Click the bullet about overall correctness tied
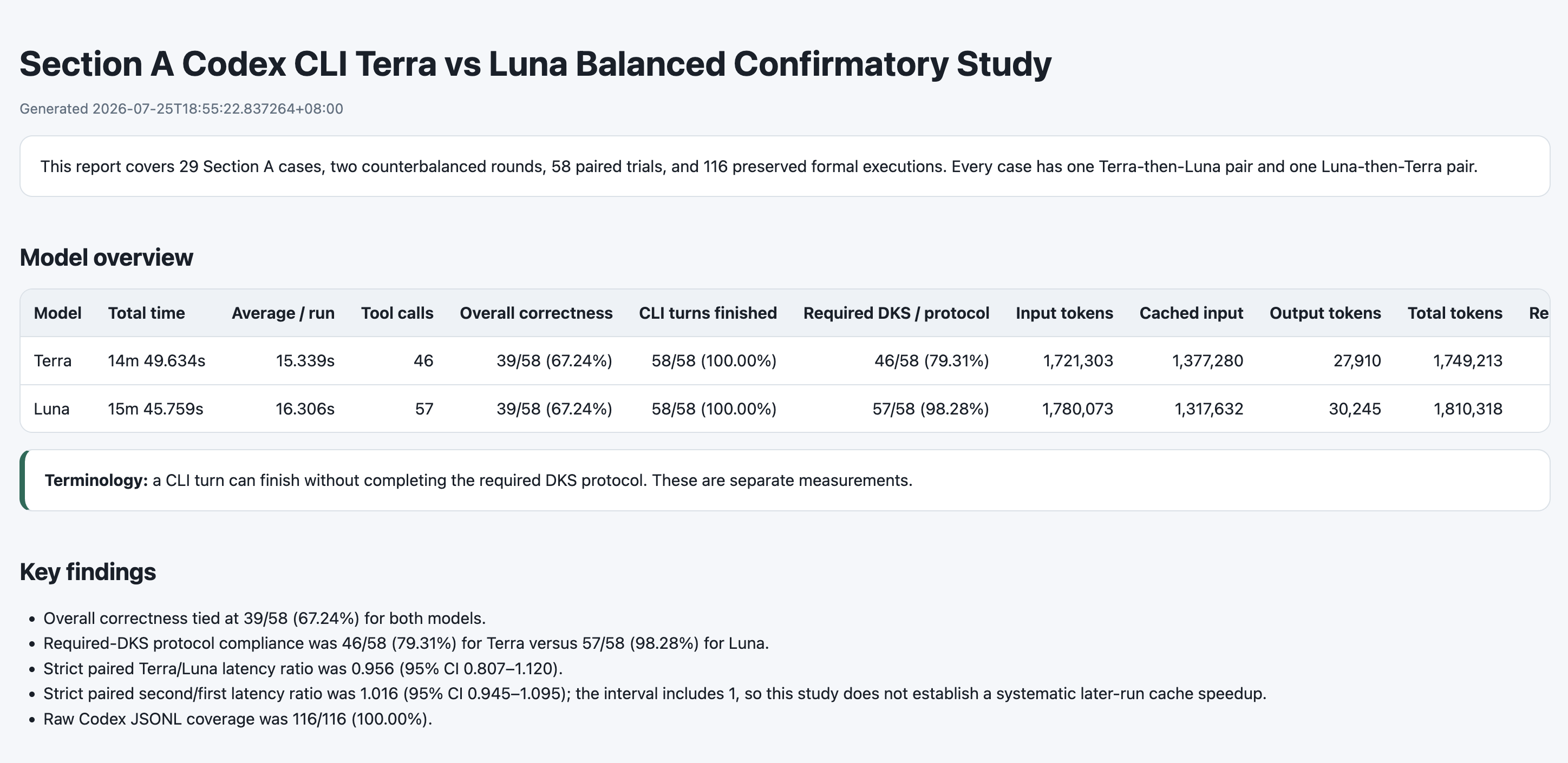This screenshot has height=763, width=1568. (264, 618)
